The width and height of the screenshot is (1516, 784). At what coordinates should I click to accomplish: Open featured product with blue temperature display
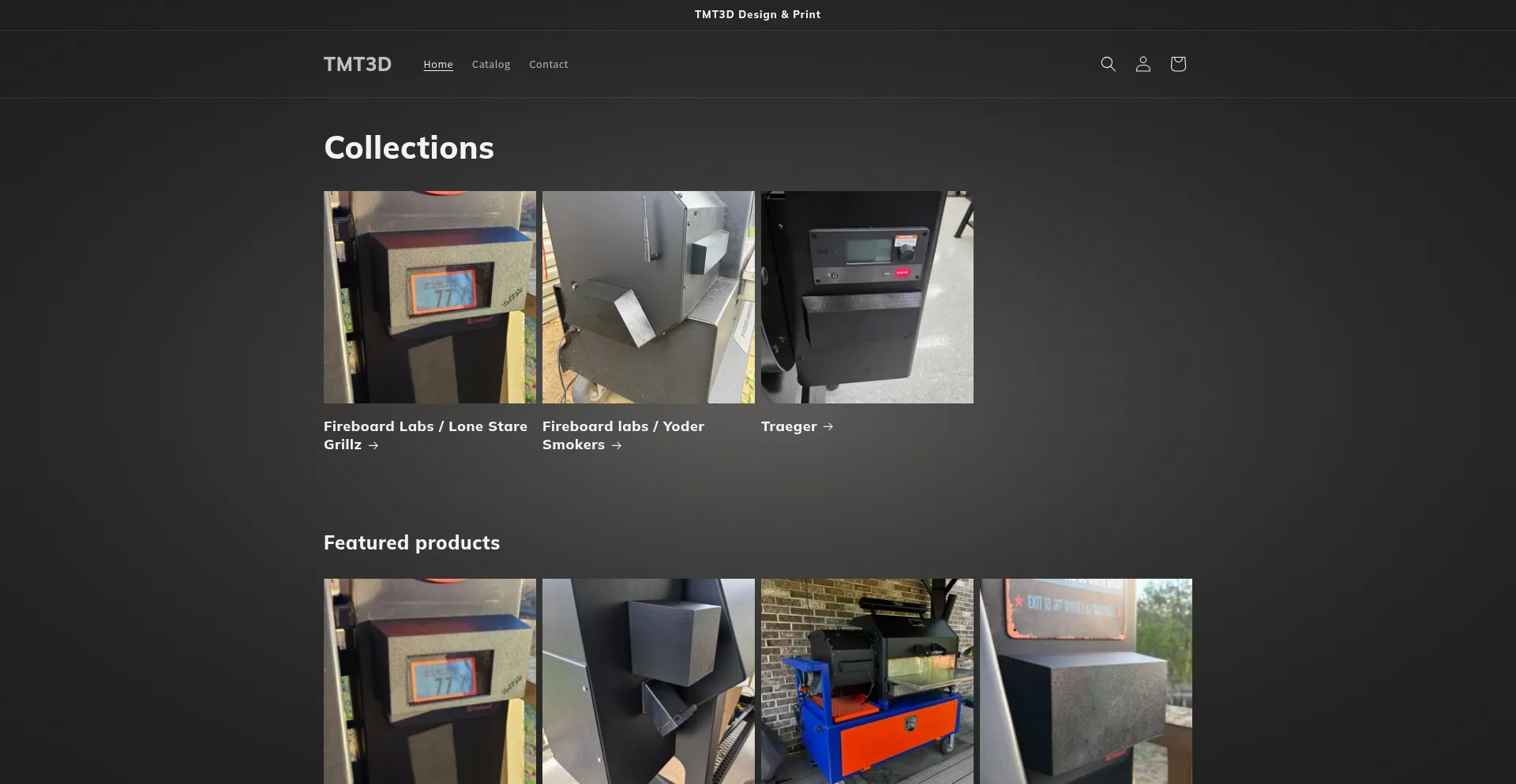[430, 681]
